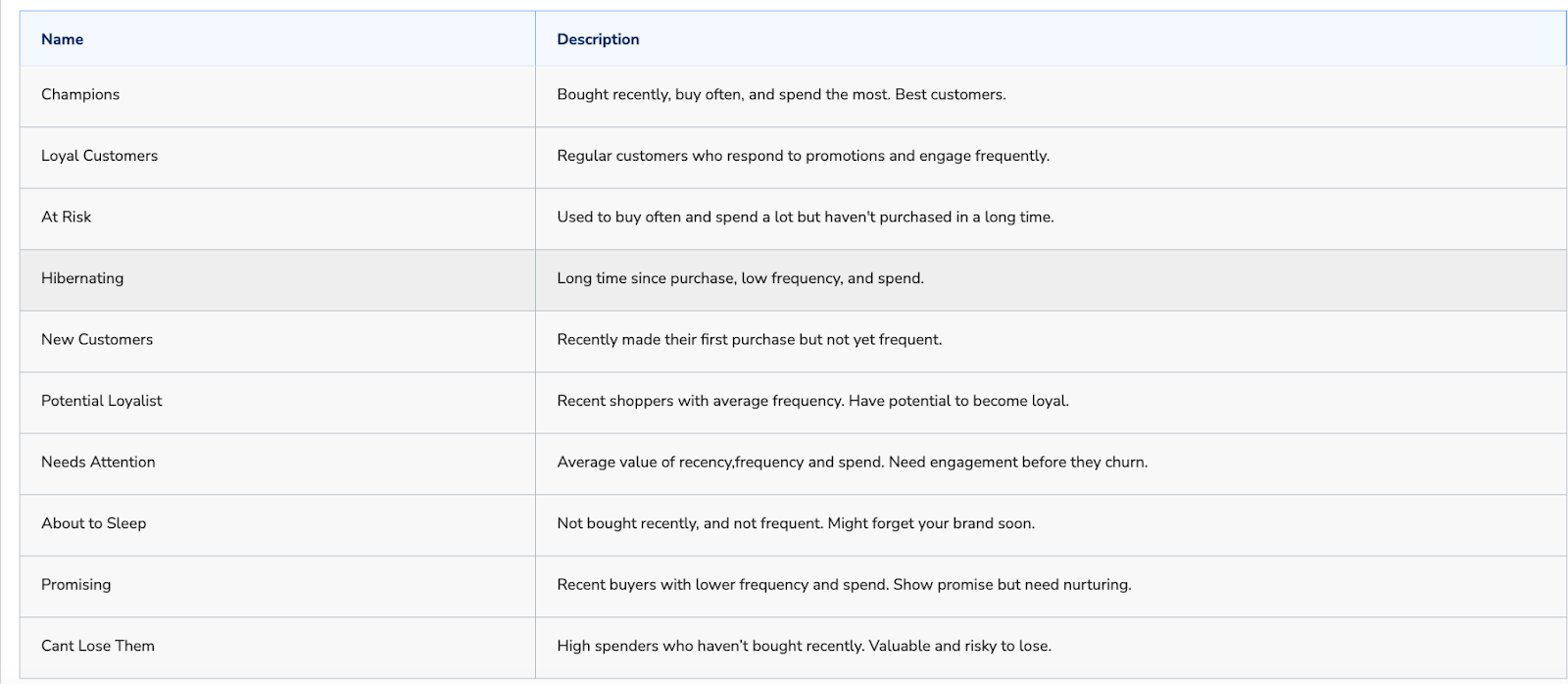Image resolution: width=1568 pixels, height=684 pixels.
Task: Click the Name column header
Action: click(63, 39)
